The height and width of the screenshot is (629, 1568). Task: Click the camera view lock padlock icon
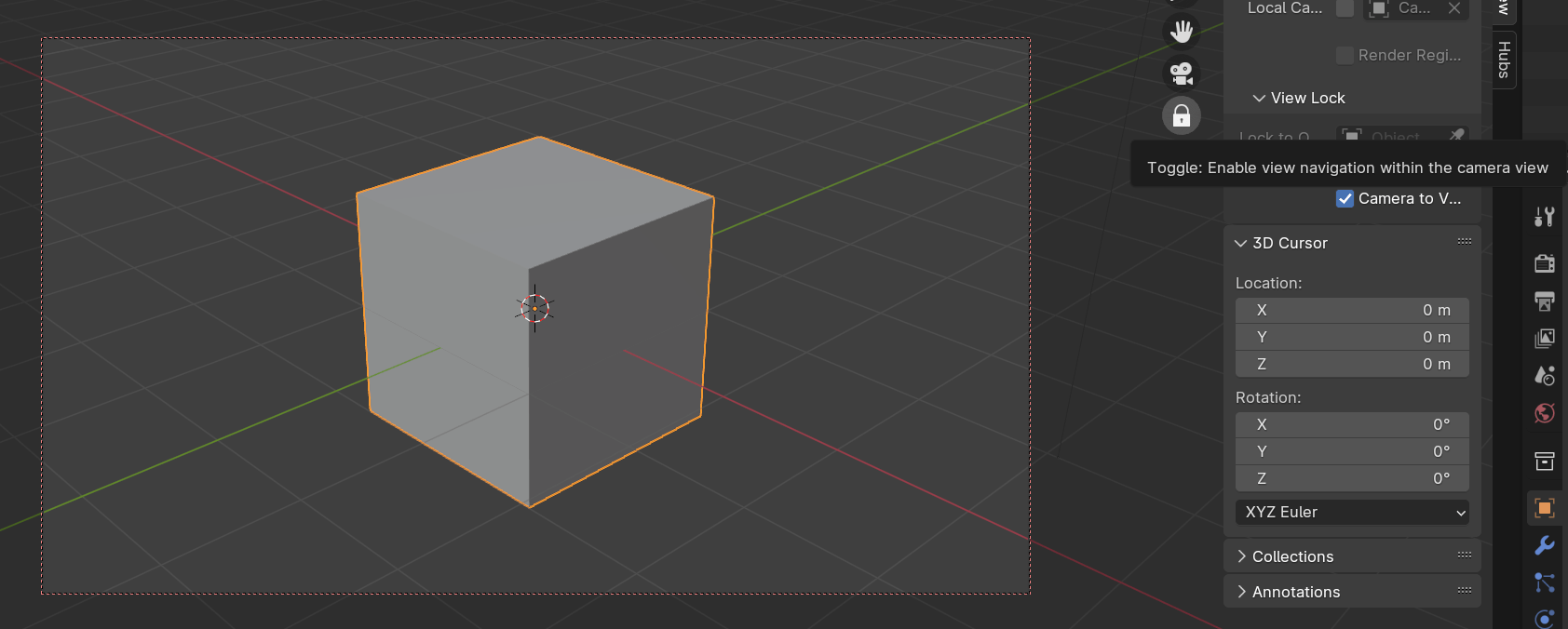pyautogui.click(x=1182, y=115)
